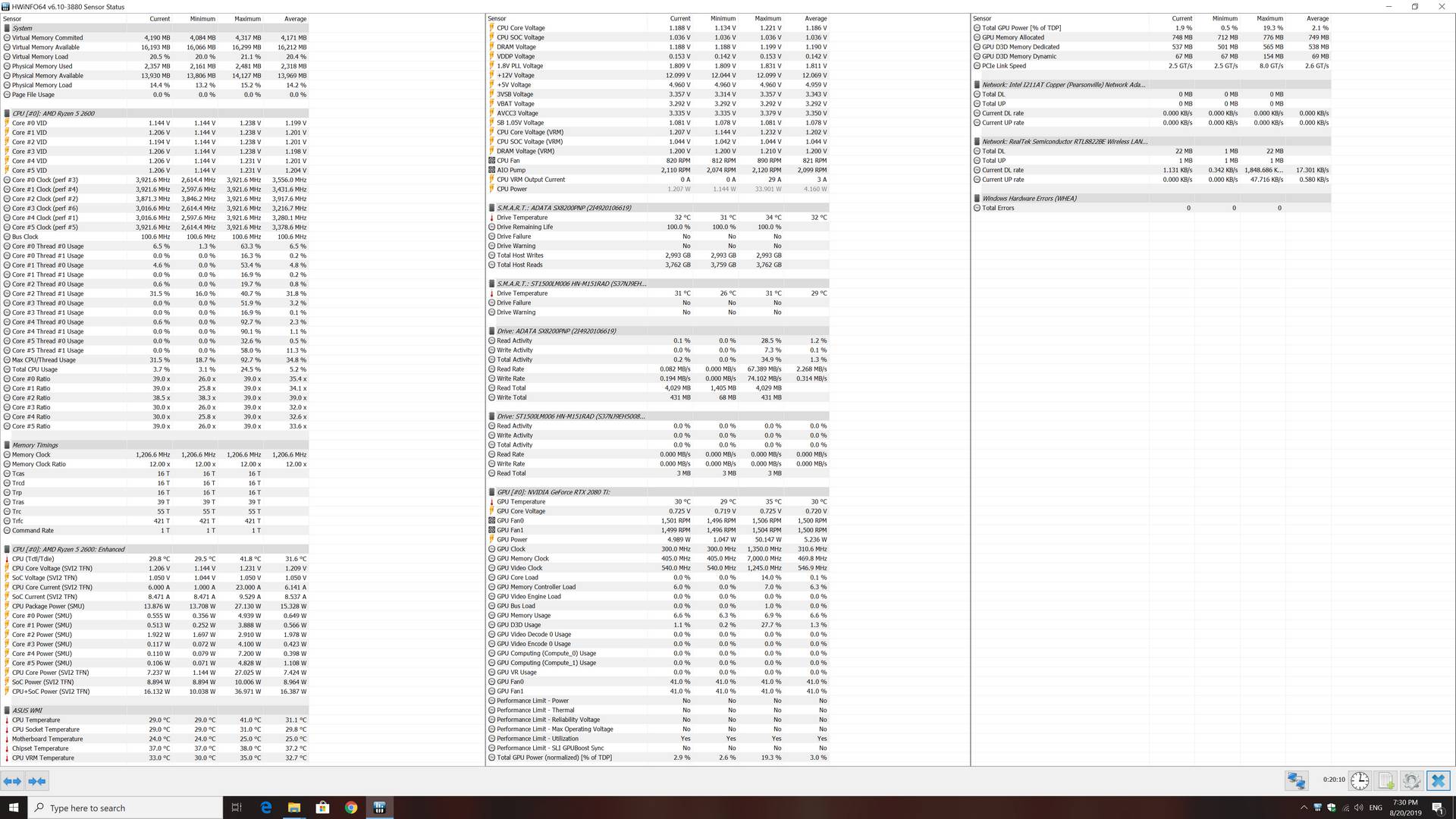The image size is (1456, 819).
Task: Select Drive Remaining Life row
Action: point(658,227)
